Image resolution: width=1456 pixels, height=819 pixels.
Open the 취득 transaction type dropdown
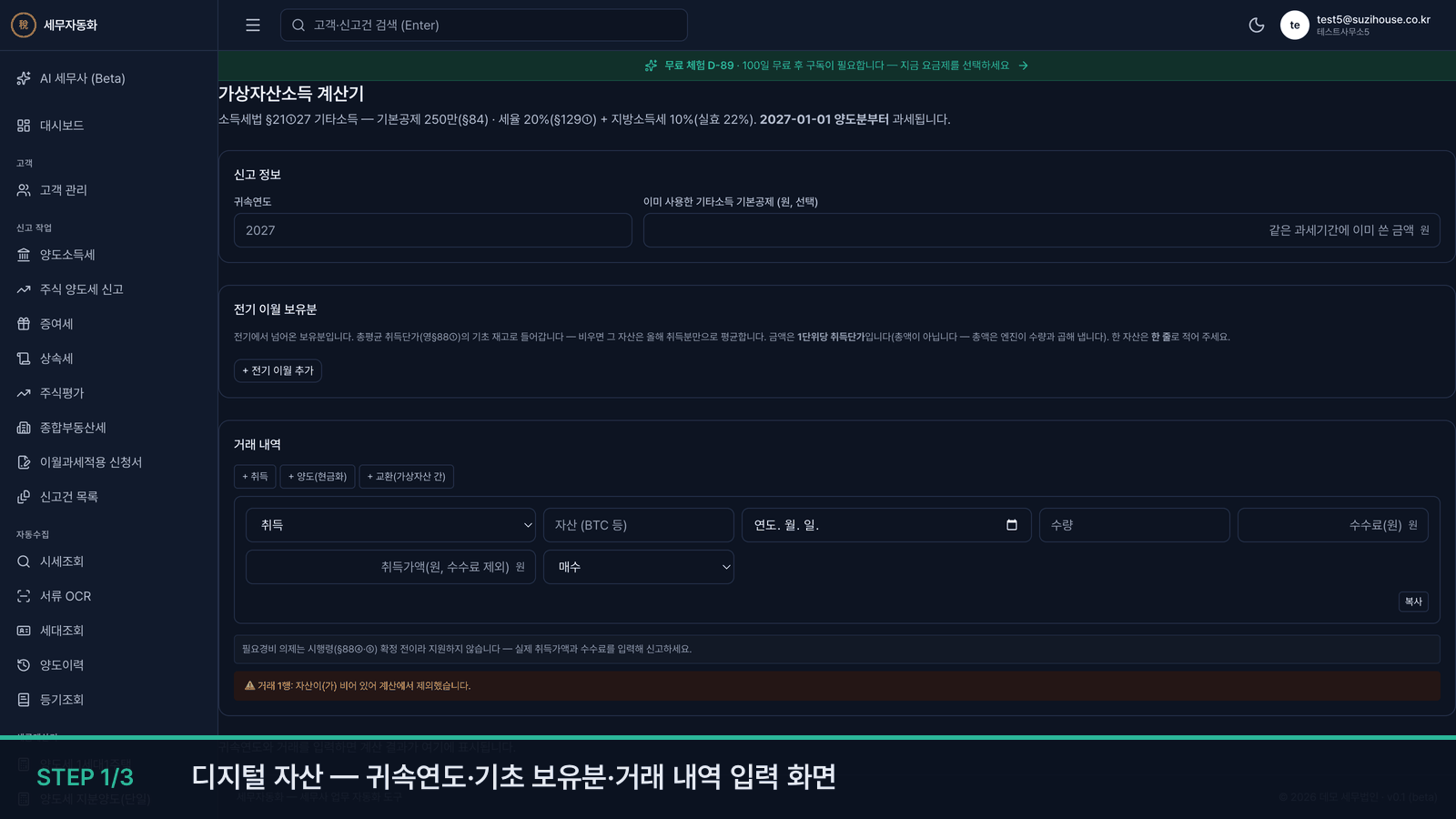coord(390,525)
